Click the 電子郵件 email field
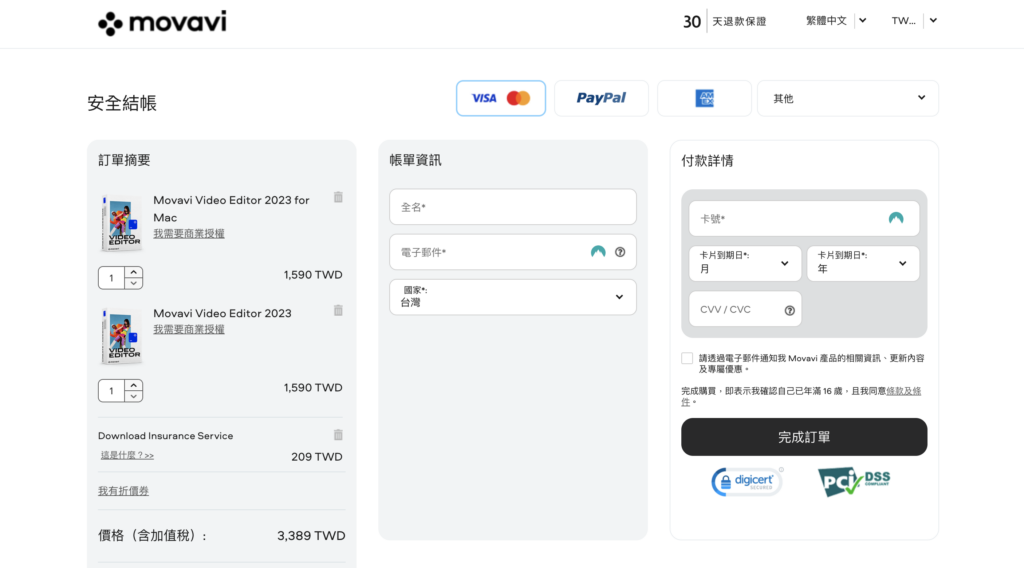 513,252
